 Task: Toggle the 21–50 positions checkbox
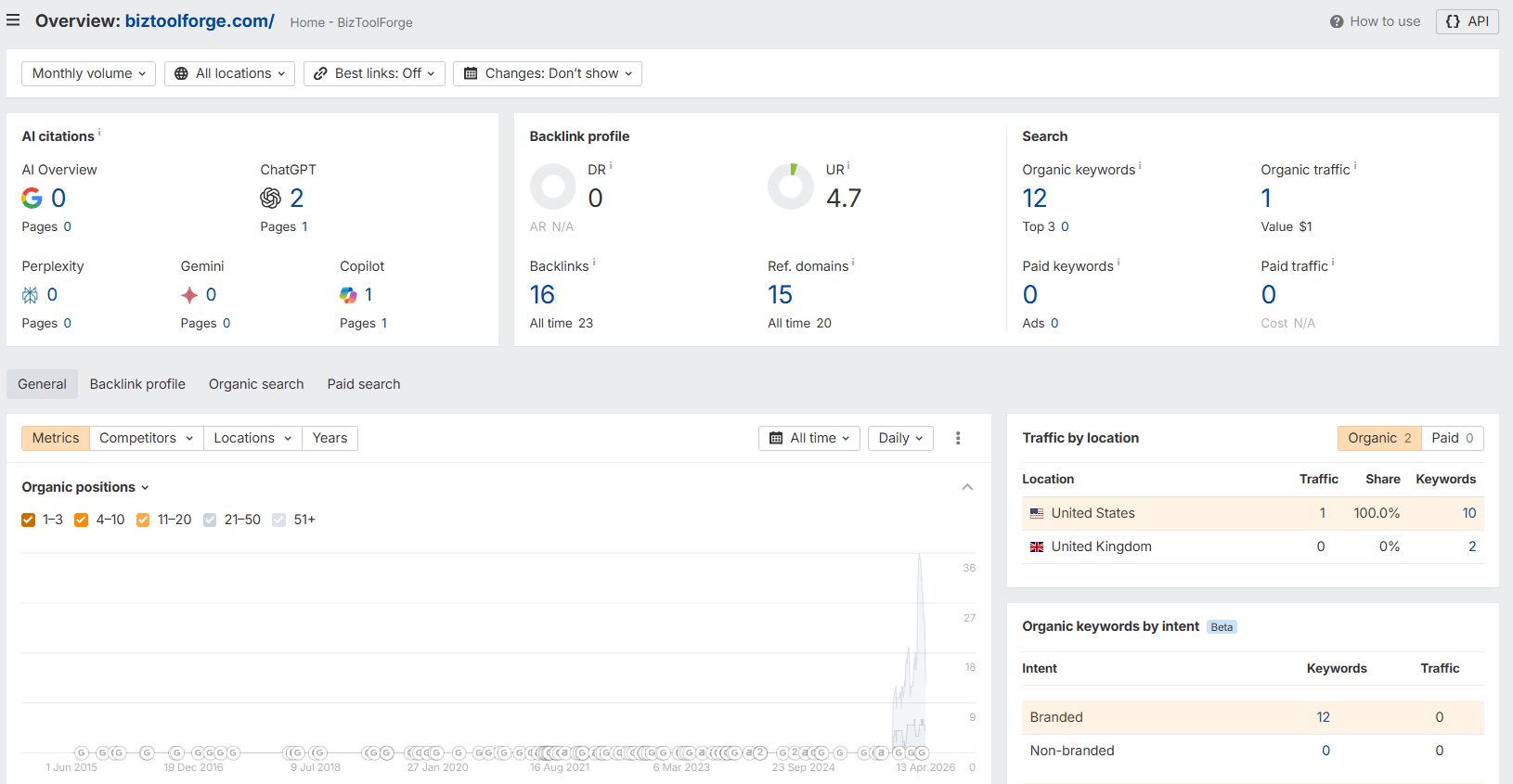point(210,520)
